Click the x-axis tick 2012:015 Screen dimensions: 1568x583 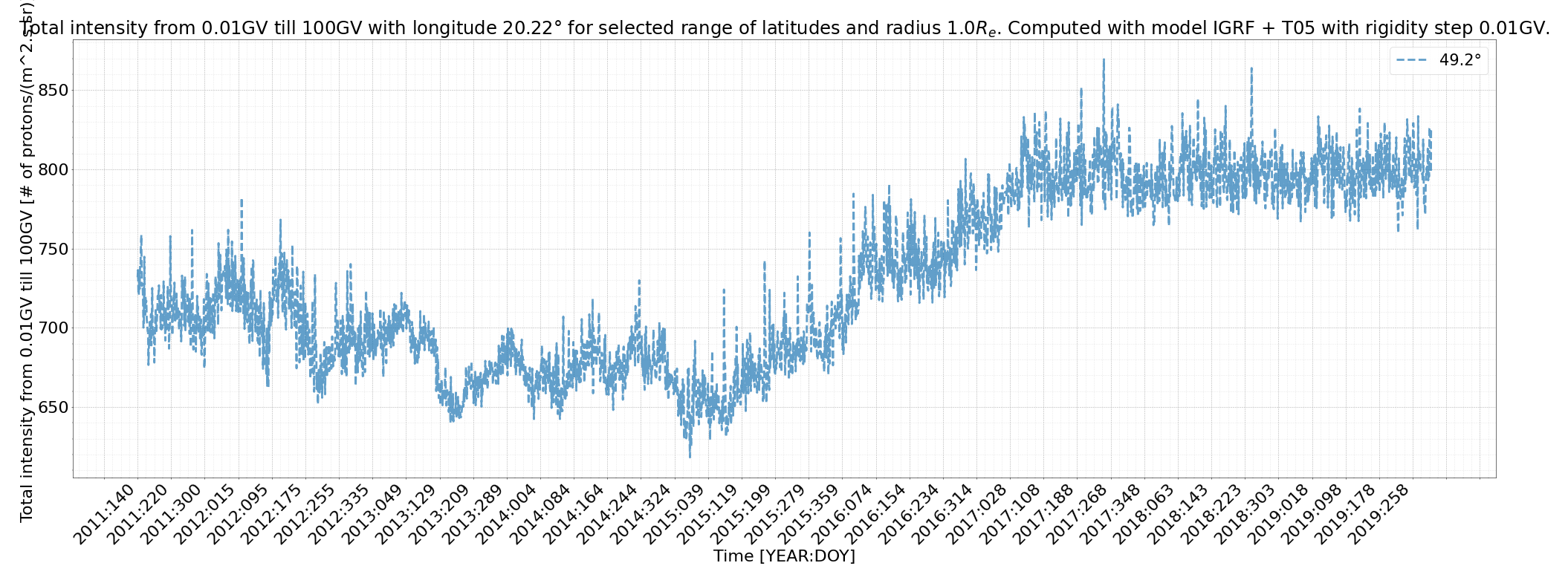[207, 515]
